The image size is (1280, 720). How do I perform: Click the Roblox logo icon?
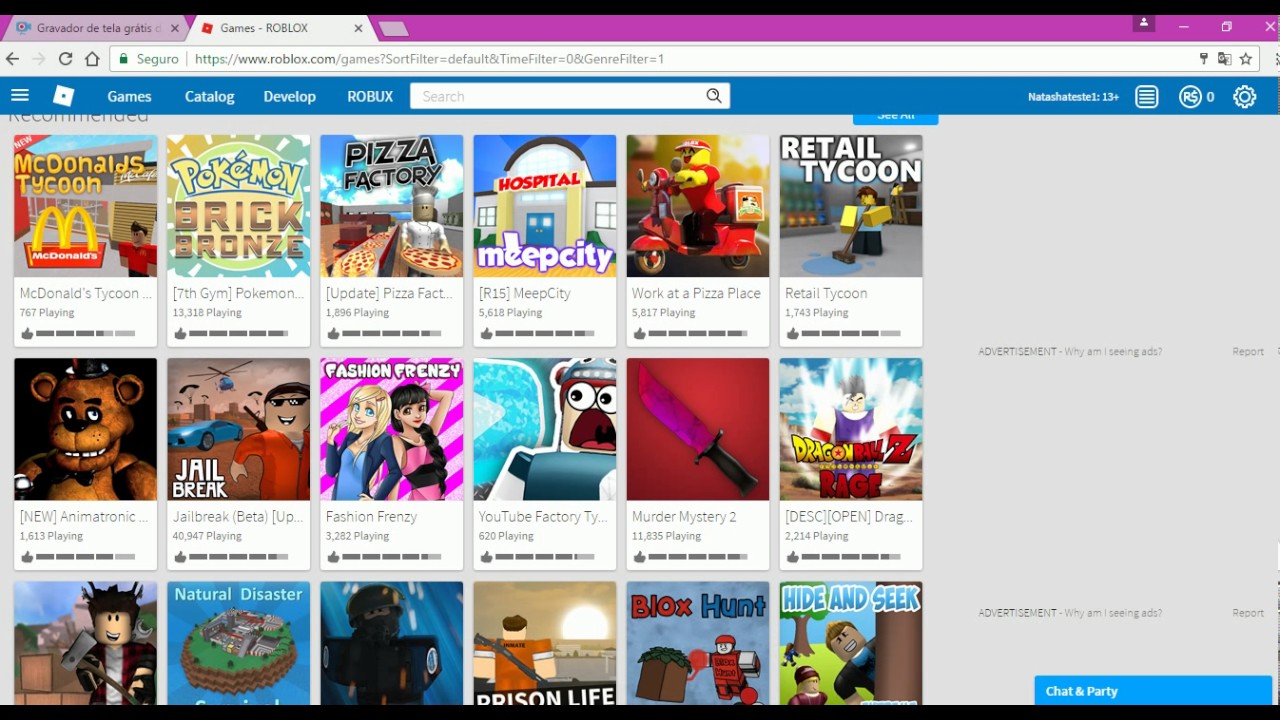(64, 96)
